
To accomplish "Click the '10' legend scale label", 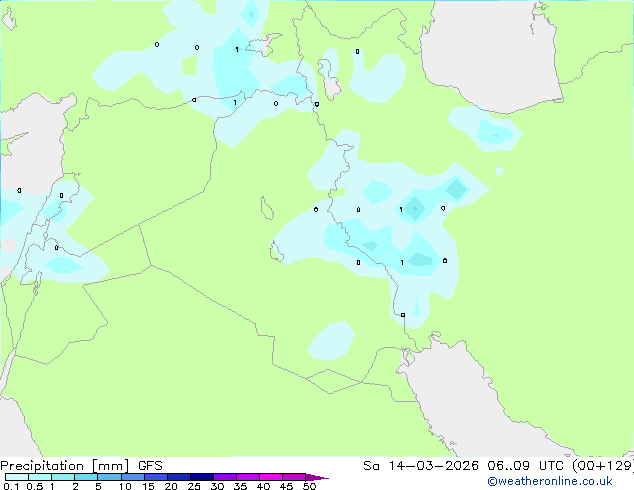I will pyautogui.click(x=125, y=486).
